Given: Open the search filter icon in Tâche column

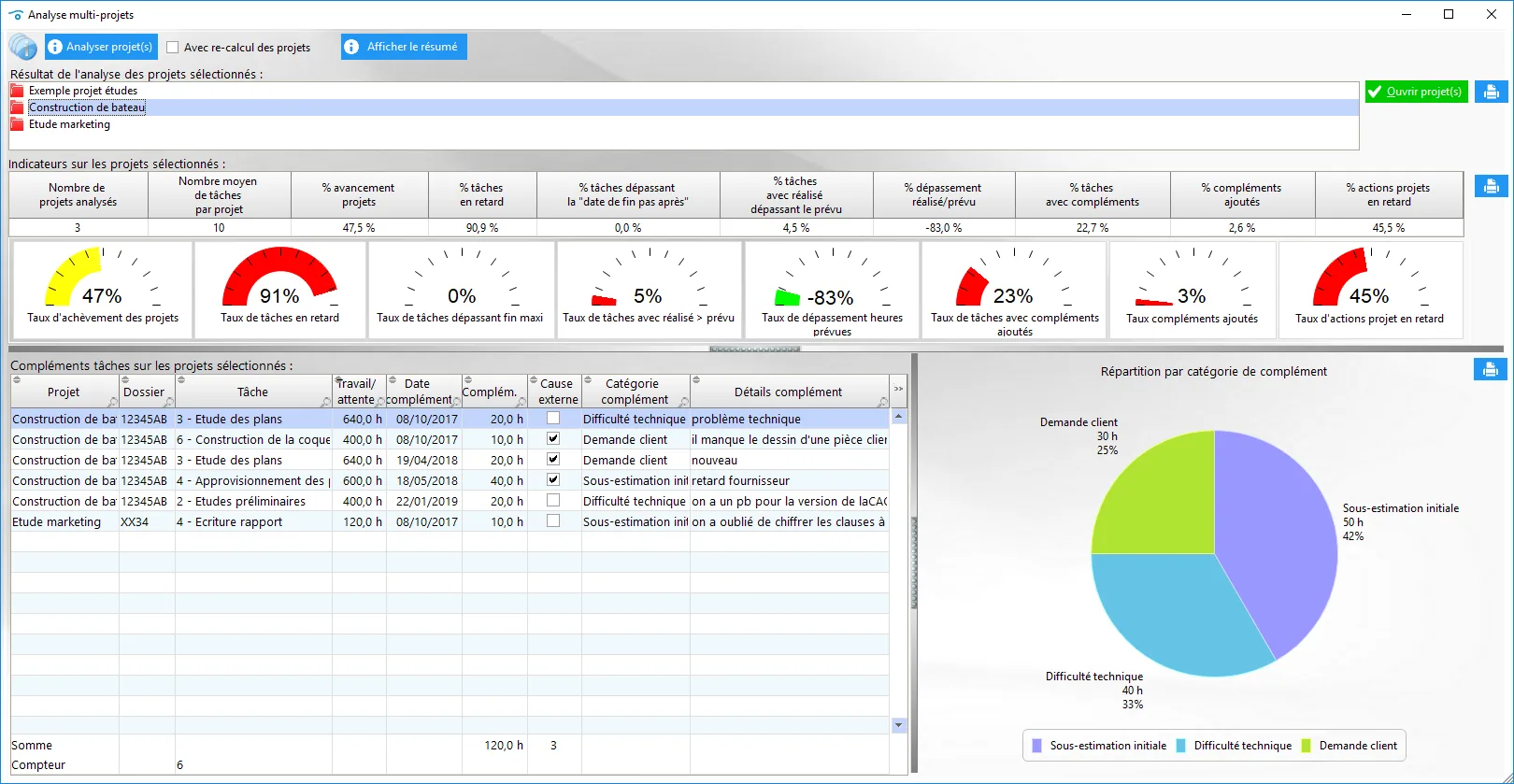Looking at the screenshot, I should coord(325,403).
